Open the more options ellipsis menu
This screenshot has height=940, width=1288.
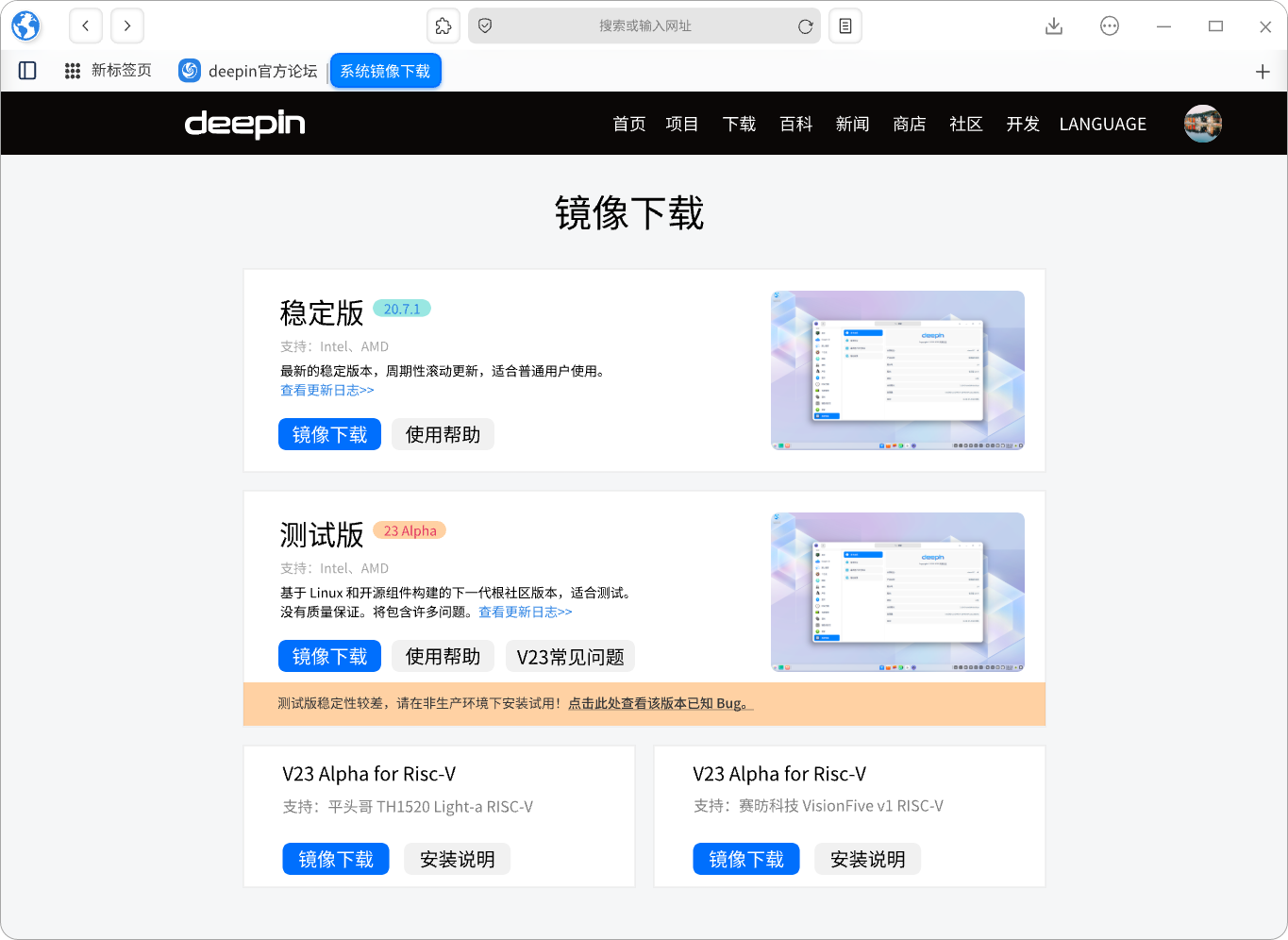[x=1110, y=26]
